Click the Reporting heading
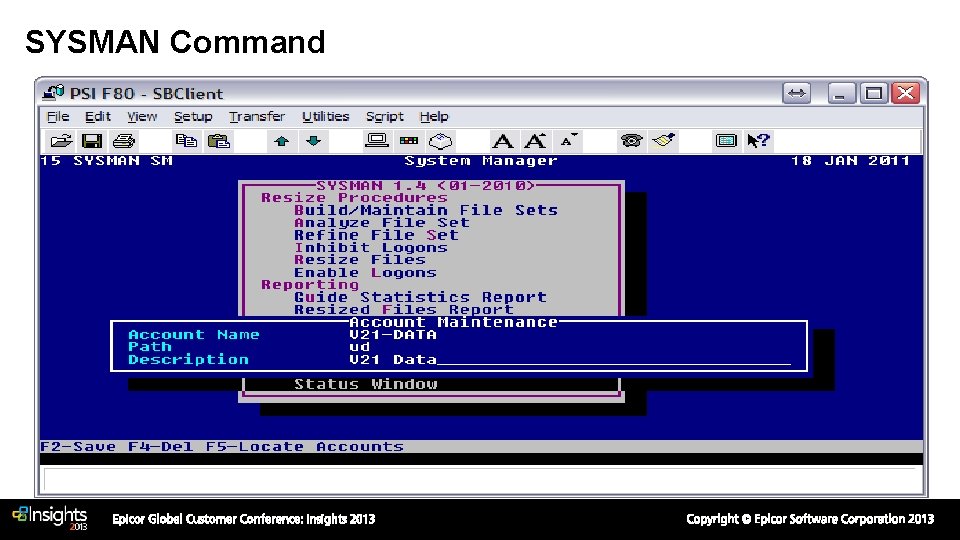Viewport: 960px width, 540px height. pos(310,285)
